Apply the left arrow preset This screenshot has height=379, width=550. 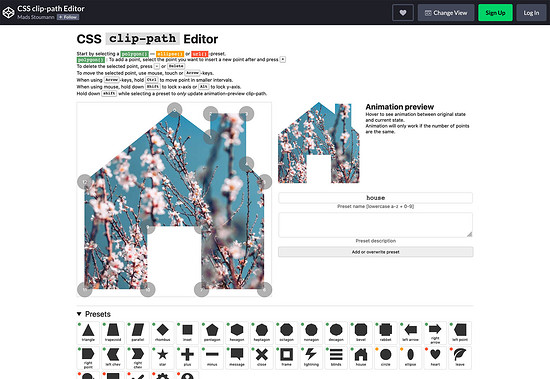(x=410, y=333)
